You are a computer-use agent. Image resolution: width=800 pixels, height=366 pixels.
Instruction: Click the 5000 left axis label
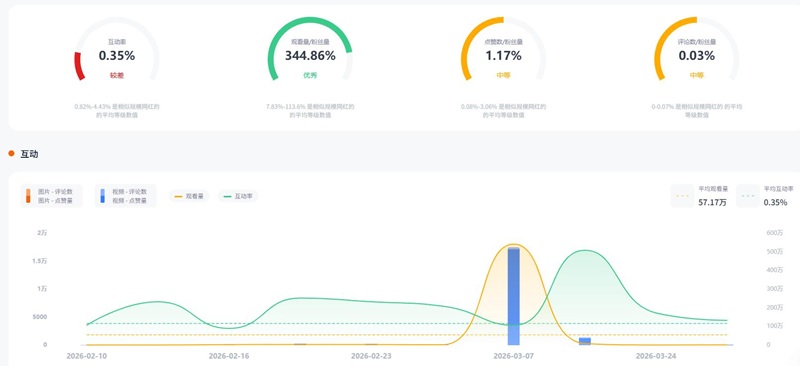tap(39, 316)
